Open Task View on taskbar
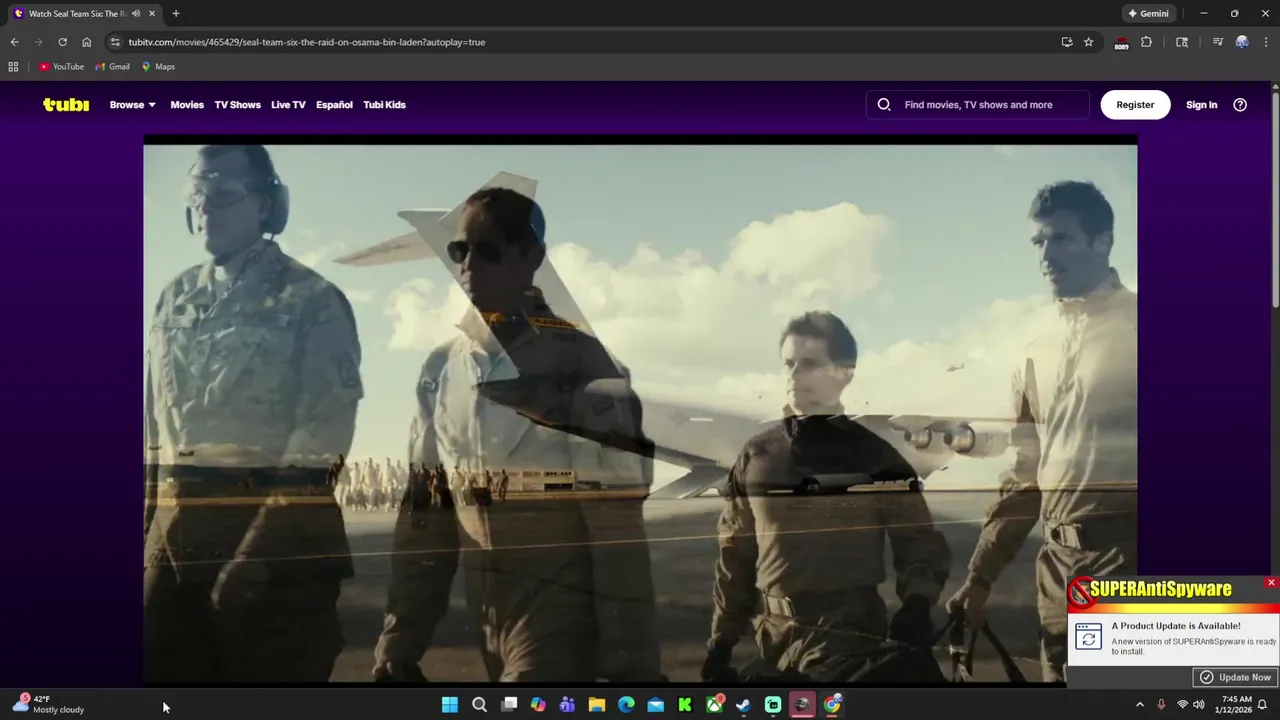1280x720 pixels. click(509, 705)
